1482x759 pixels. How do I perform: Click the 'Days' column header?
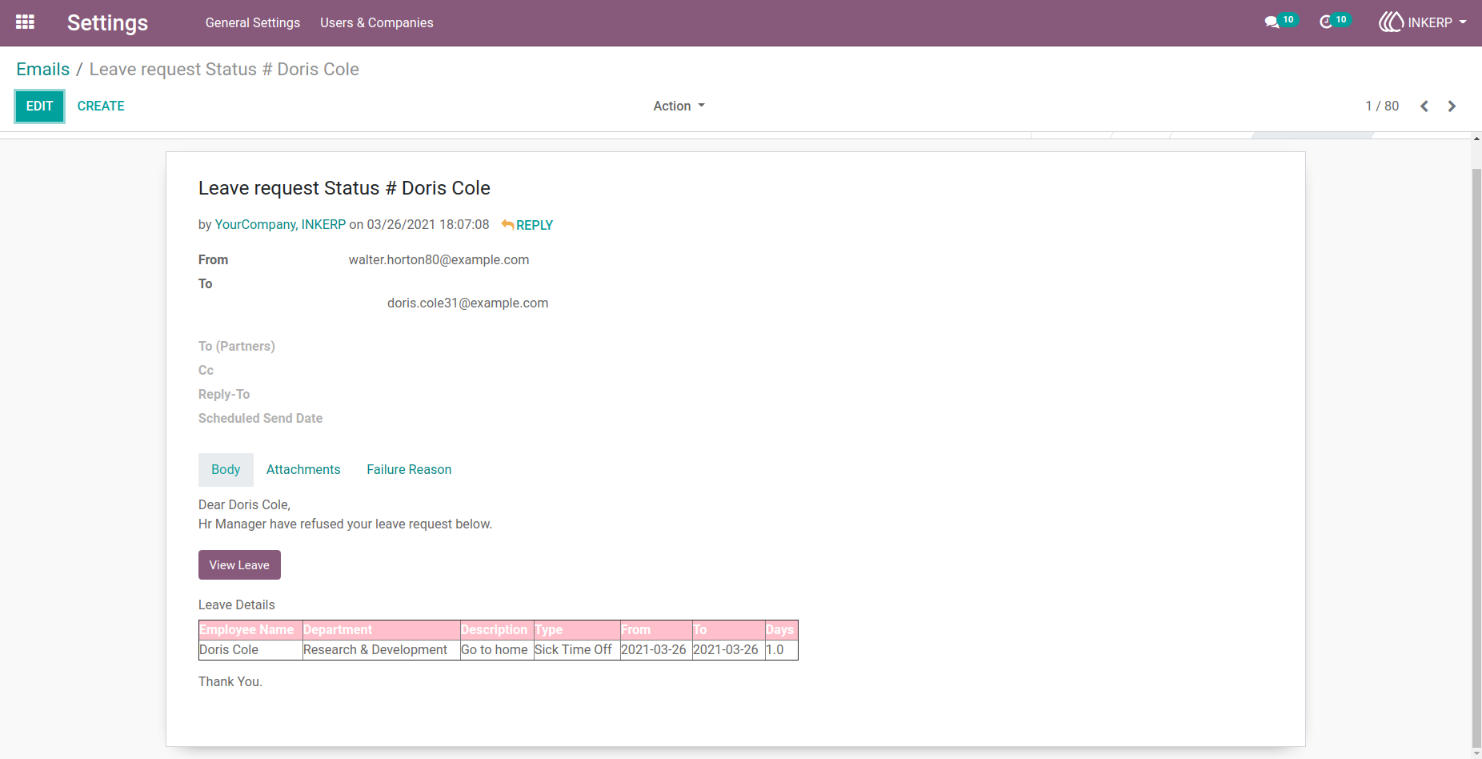(781, 630)
